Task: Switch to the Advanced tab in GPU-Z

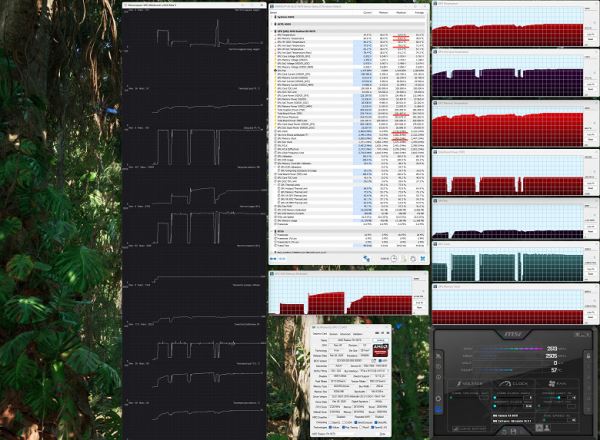Action: [345, 334]
